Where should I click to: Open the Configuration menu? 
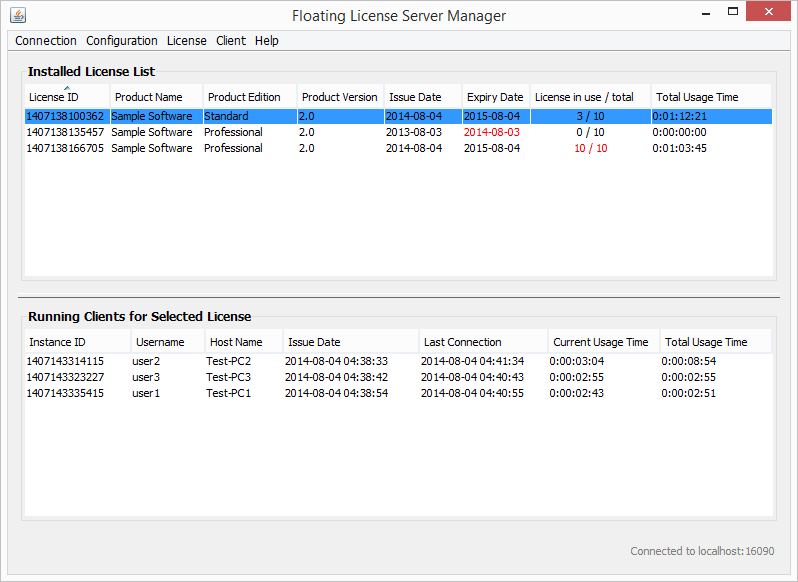[x=122, y=41]
